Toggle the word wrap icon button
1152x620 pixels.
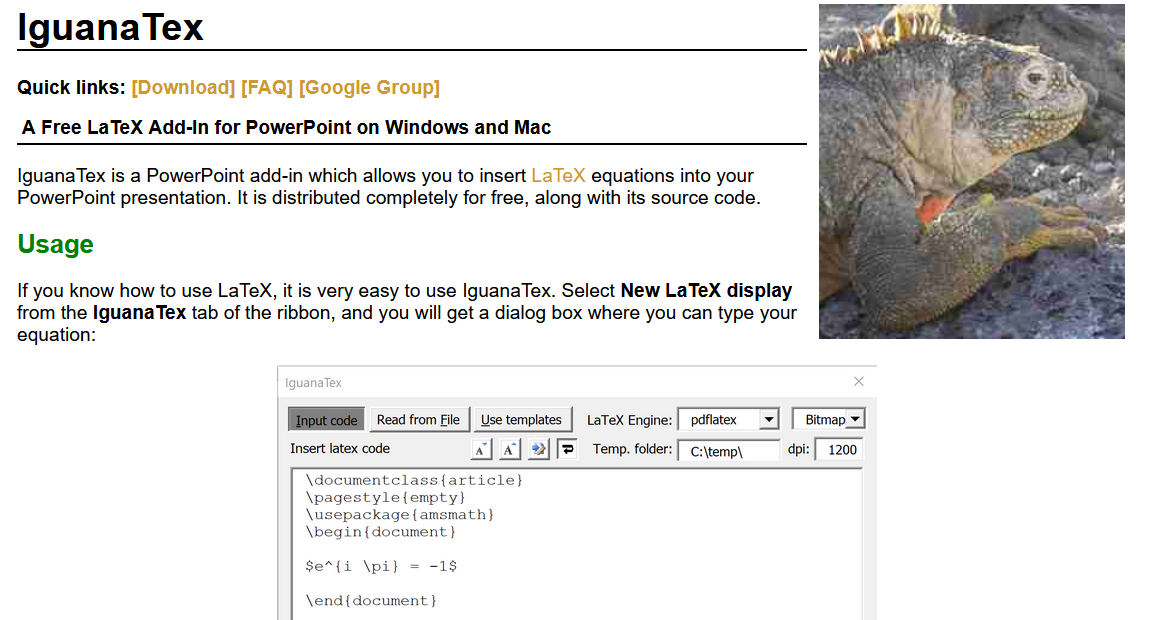tap(567, 449)
